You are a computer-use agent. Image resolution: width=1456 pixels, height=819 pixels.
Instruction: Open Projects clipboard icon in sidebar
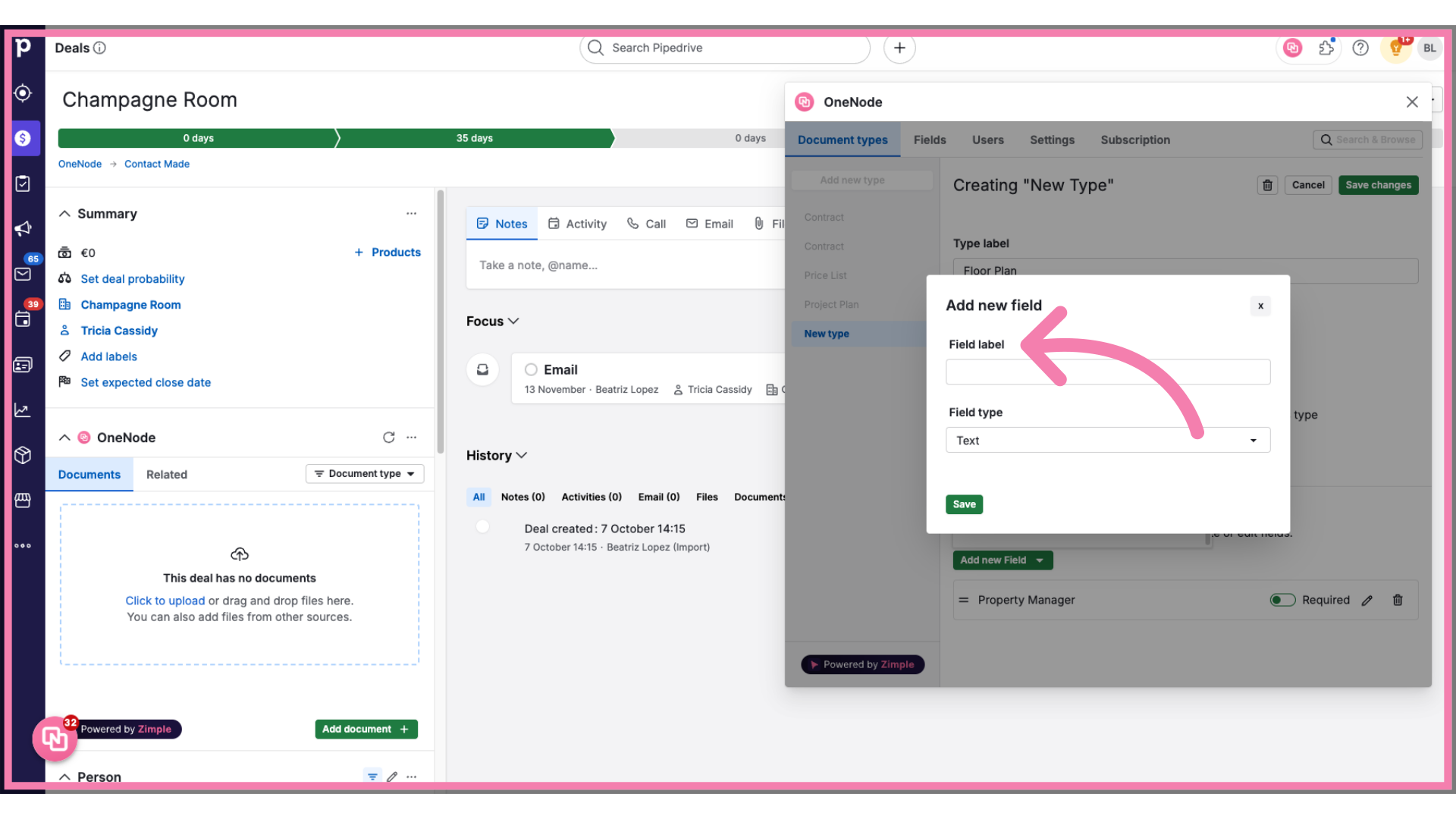click(23, 184)
